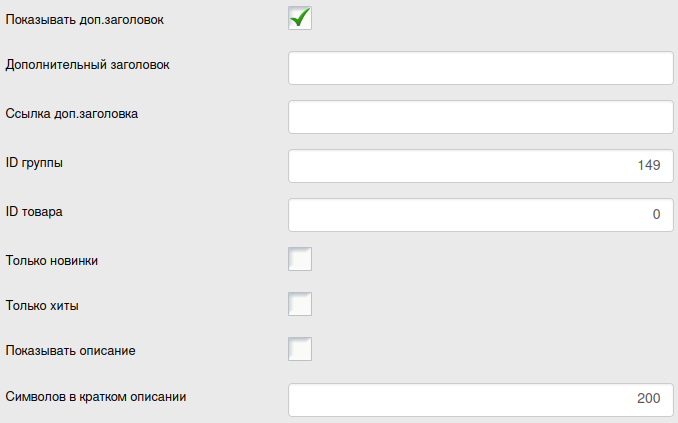The image size is (678, 423).
Task: Click into the "Ссылка доп.заголовка" input
Action: click(x=481, y=117)
